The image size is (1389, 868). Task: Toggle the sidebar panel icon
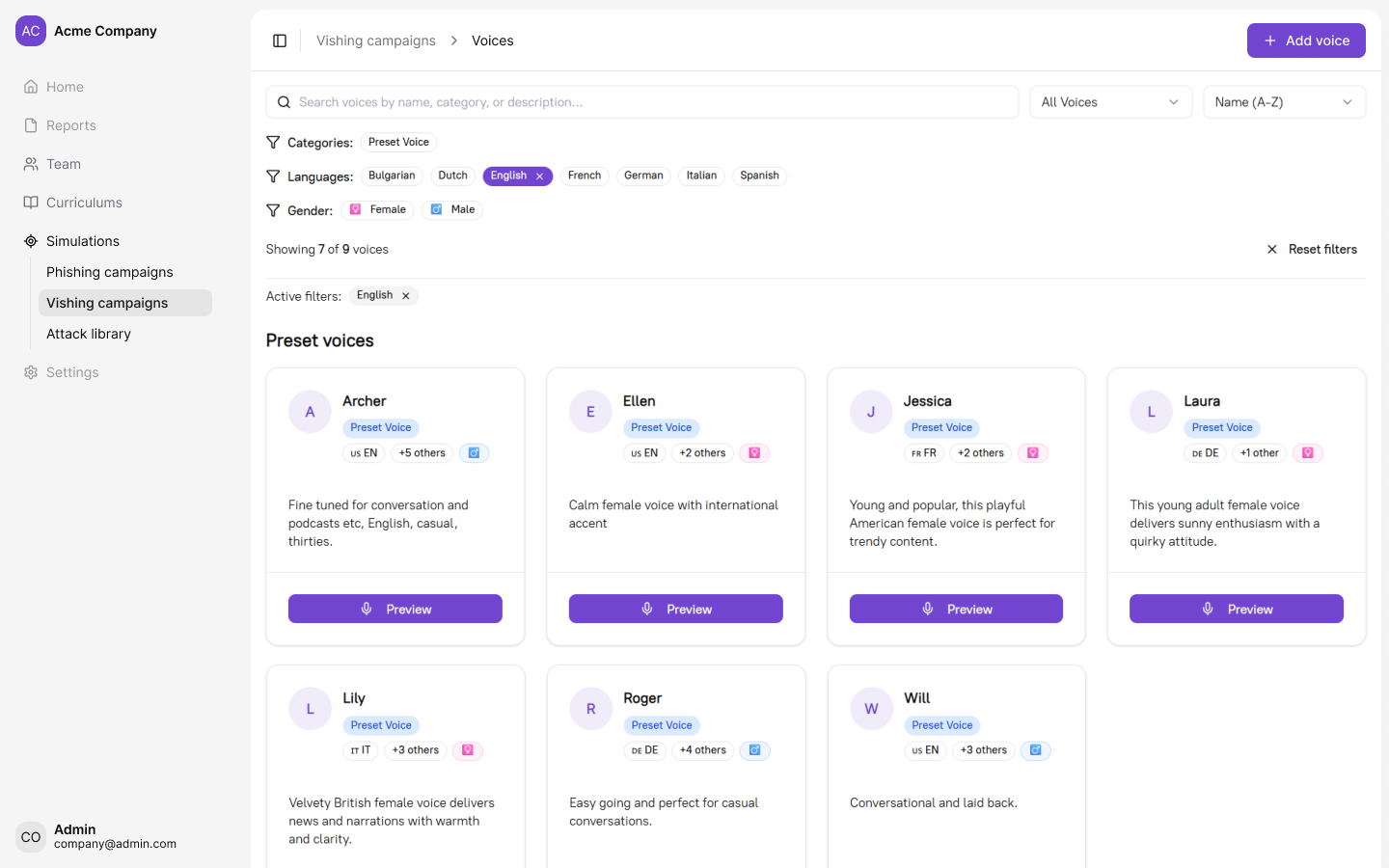click(x=280, y=41)
